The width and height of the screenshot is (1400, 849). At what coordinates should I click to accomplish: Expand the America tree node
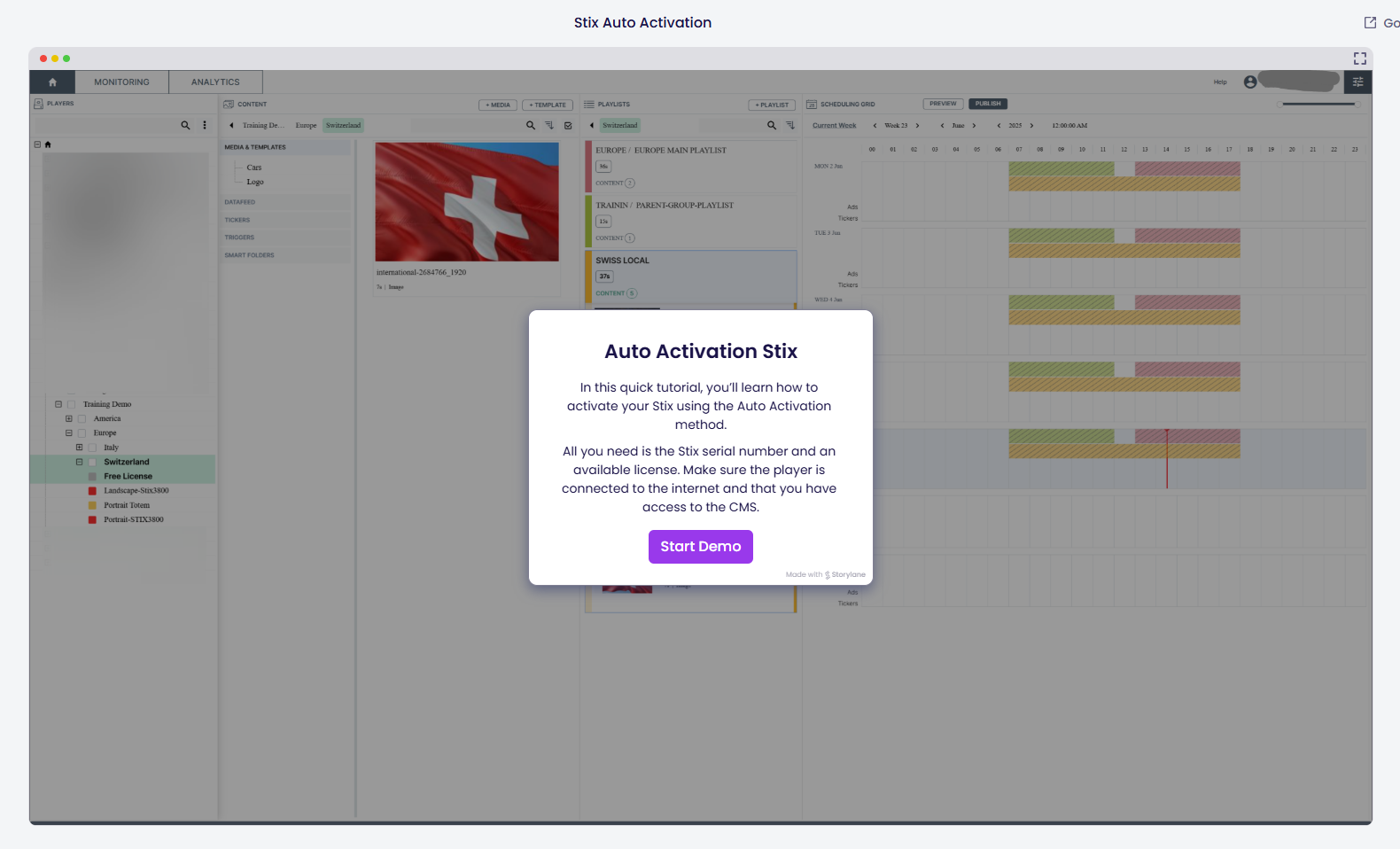(69, 418)
